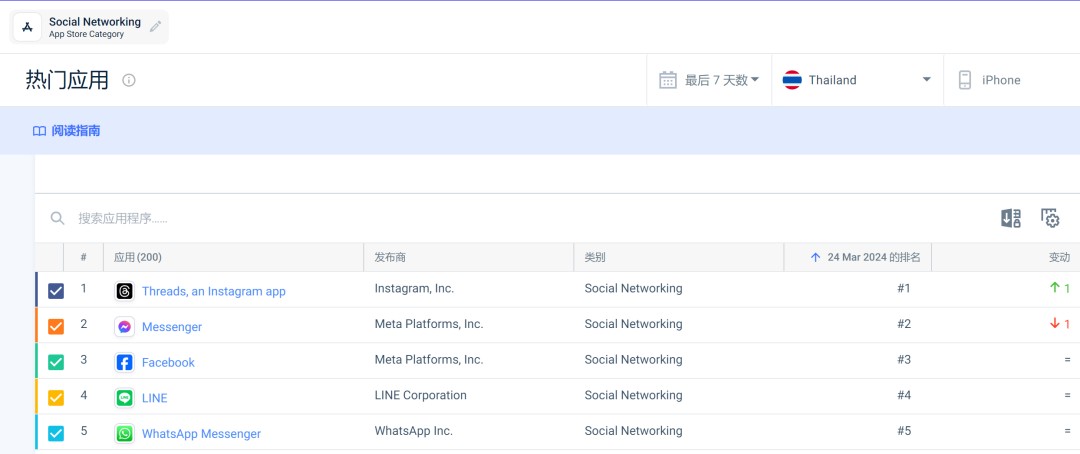
Task: Deselect the LINE row checkbox
Action: pos(56,397)
